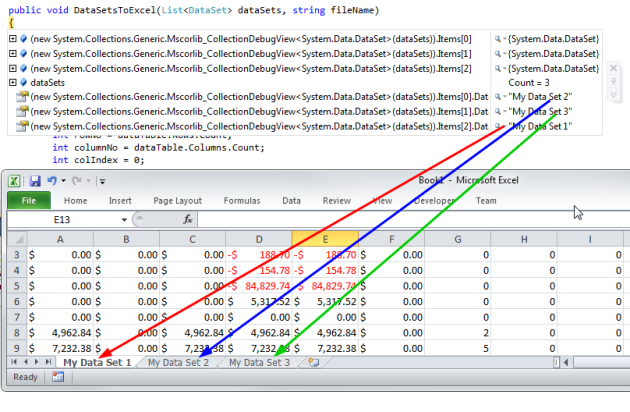Open visualizer magnifier for Items[1] DataSet value
Image resolution: width=630 pixels, height=412 pixels.
tap(497, 53)
